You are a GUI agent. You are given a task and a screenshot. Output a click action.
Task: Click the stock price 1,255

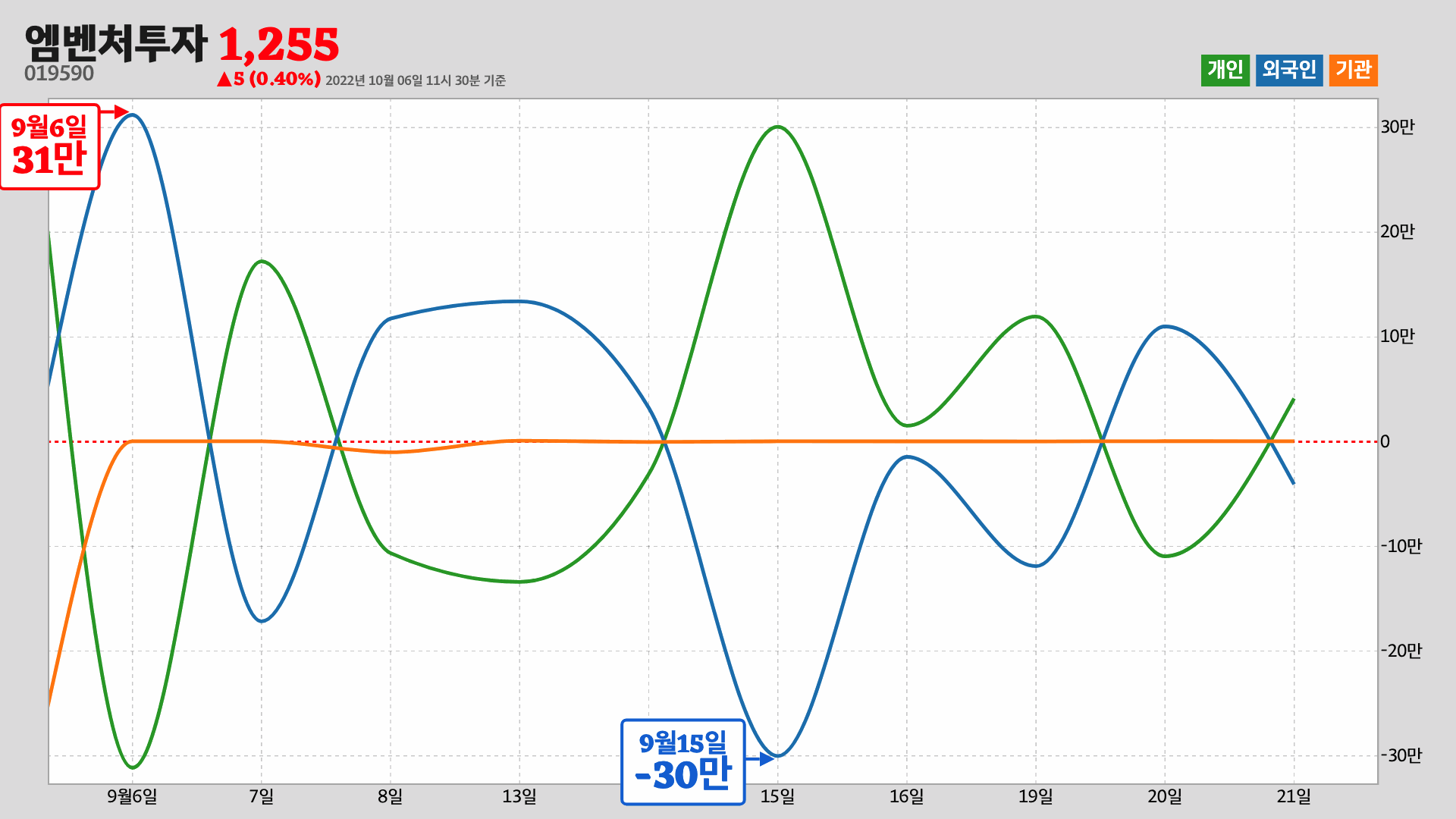point(279,45)
